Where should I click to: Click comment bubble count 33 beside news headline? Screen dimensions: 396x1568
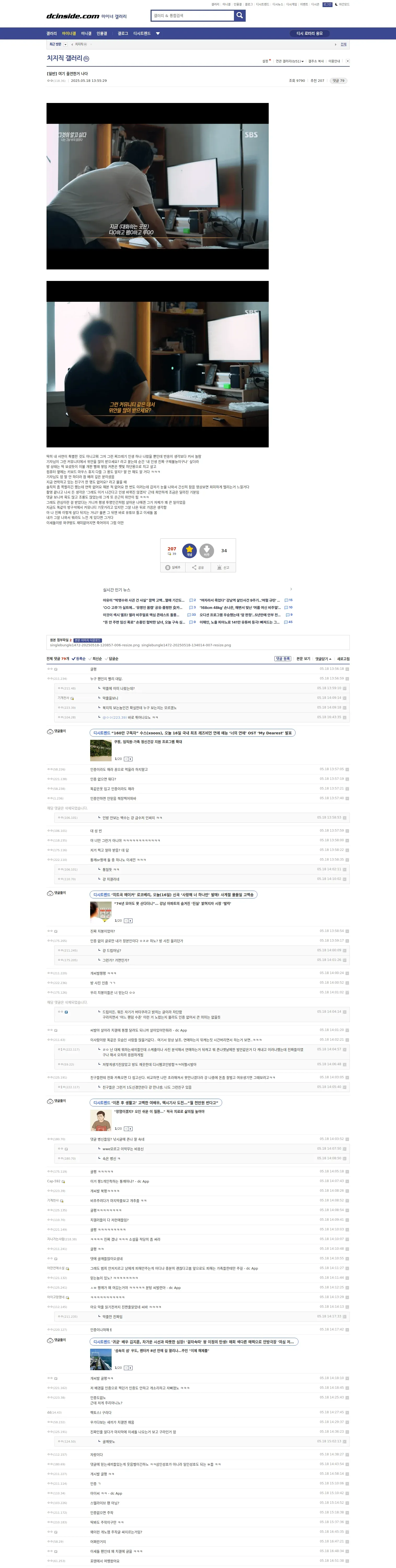(192, 615)
